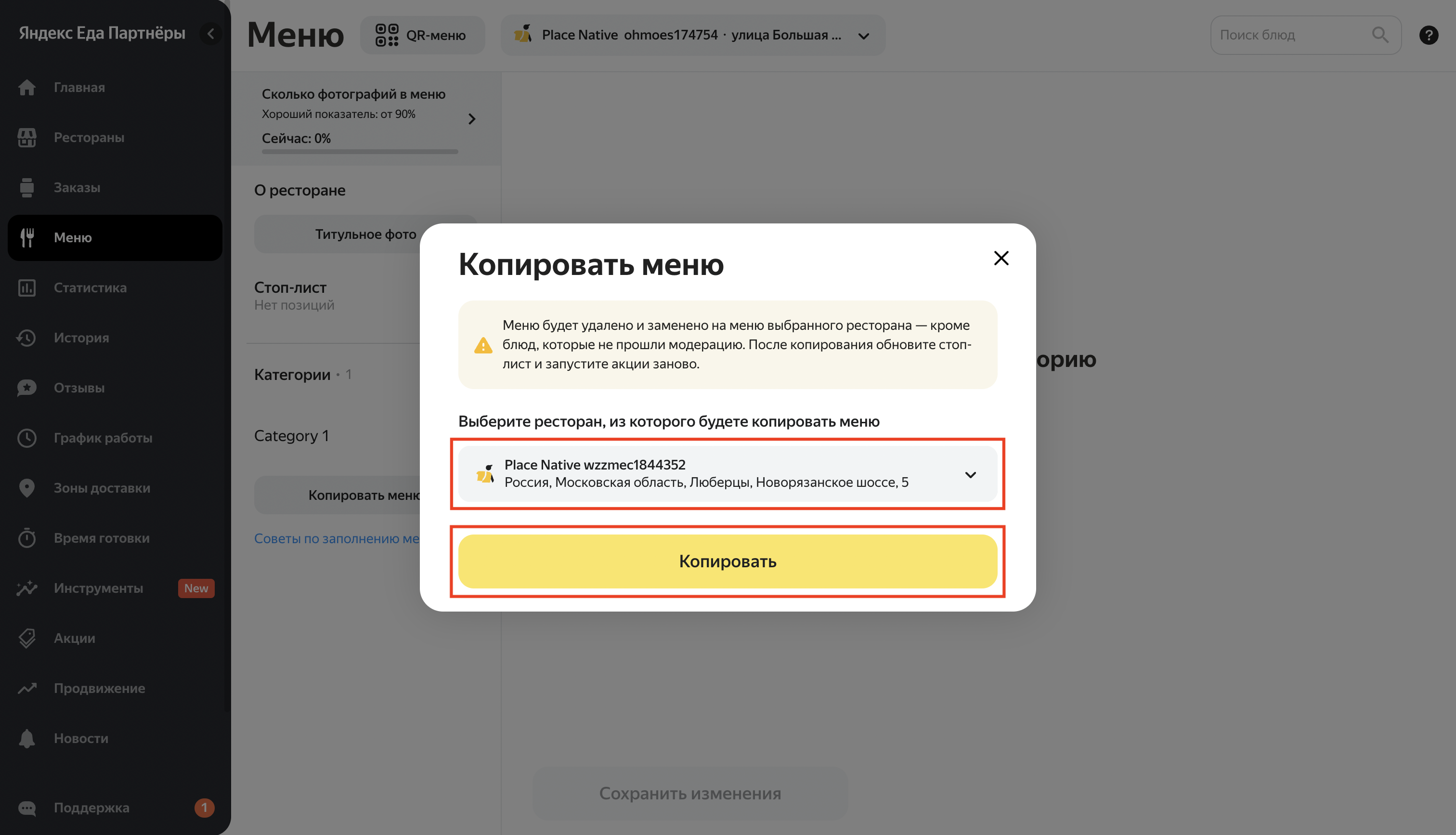Viewport: 1456px width, 835px height.
Task: Click the Новости bell icon
Action: pos(27,738)
